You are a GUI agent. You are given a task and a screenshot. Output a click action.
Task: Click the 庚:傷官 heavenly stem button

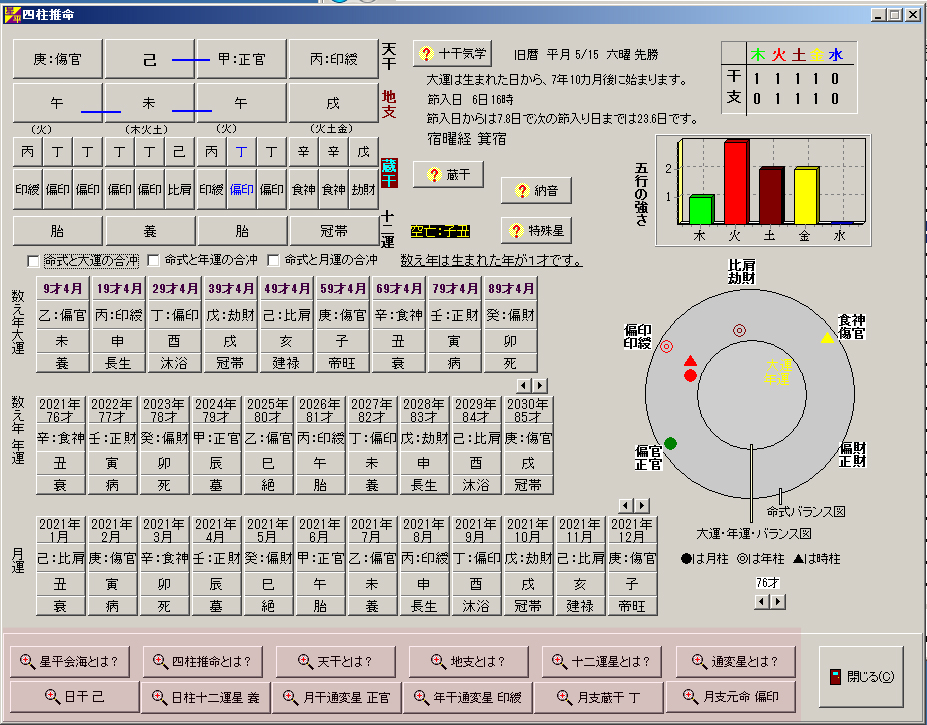(x=57, y=59)
